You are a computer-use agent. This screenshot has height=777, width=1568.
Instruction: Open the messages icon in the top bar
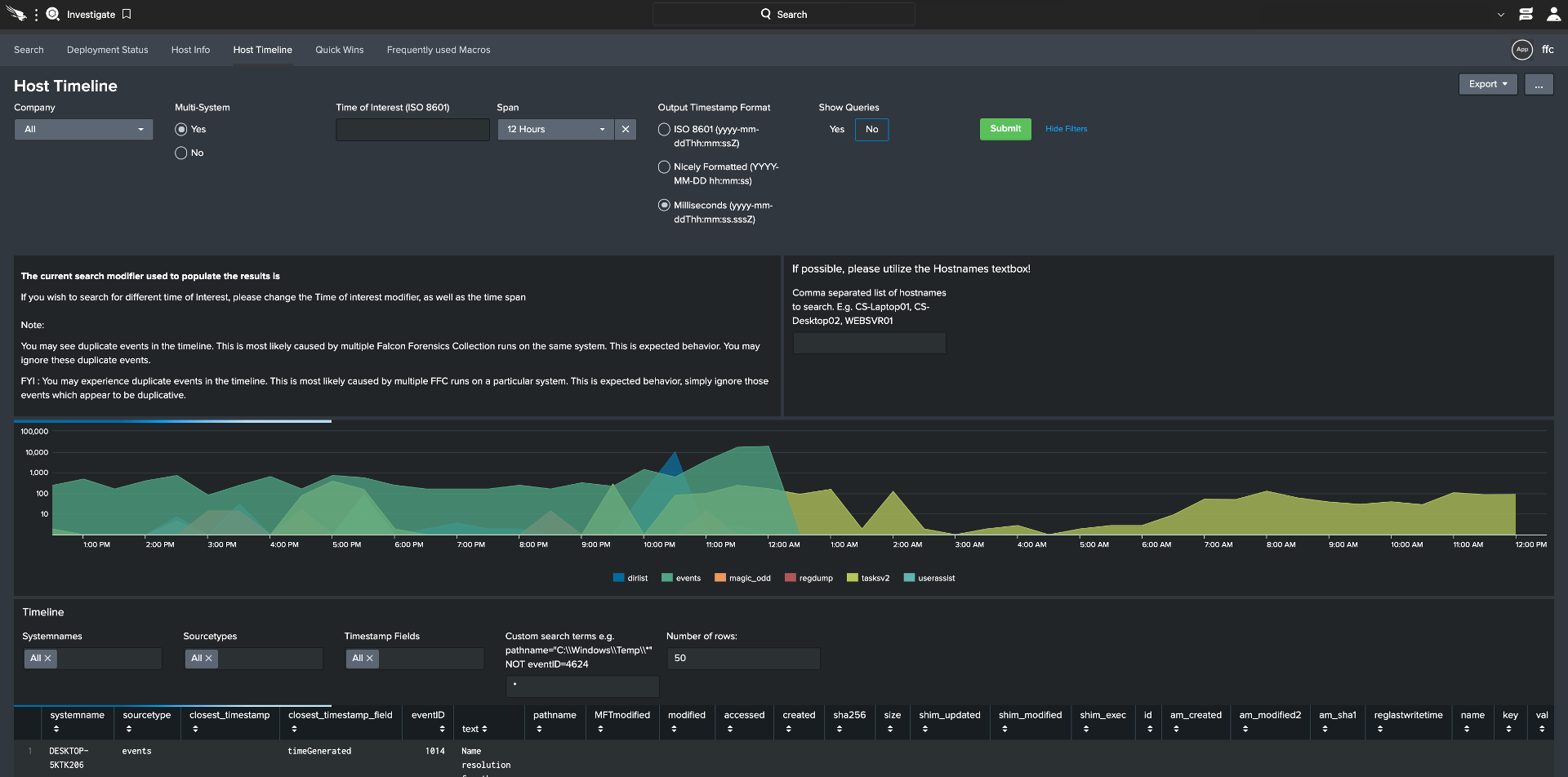(x=1526, y=14)
